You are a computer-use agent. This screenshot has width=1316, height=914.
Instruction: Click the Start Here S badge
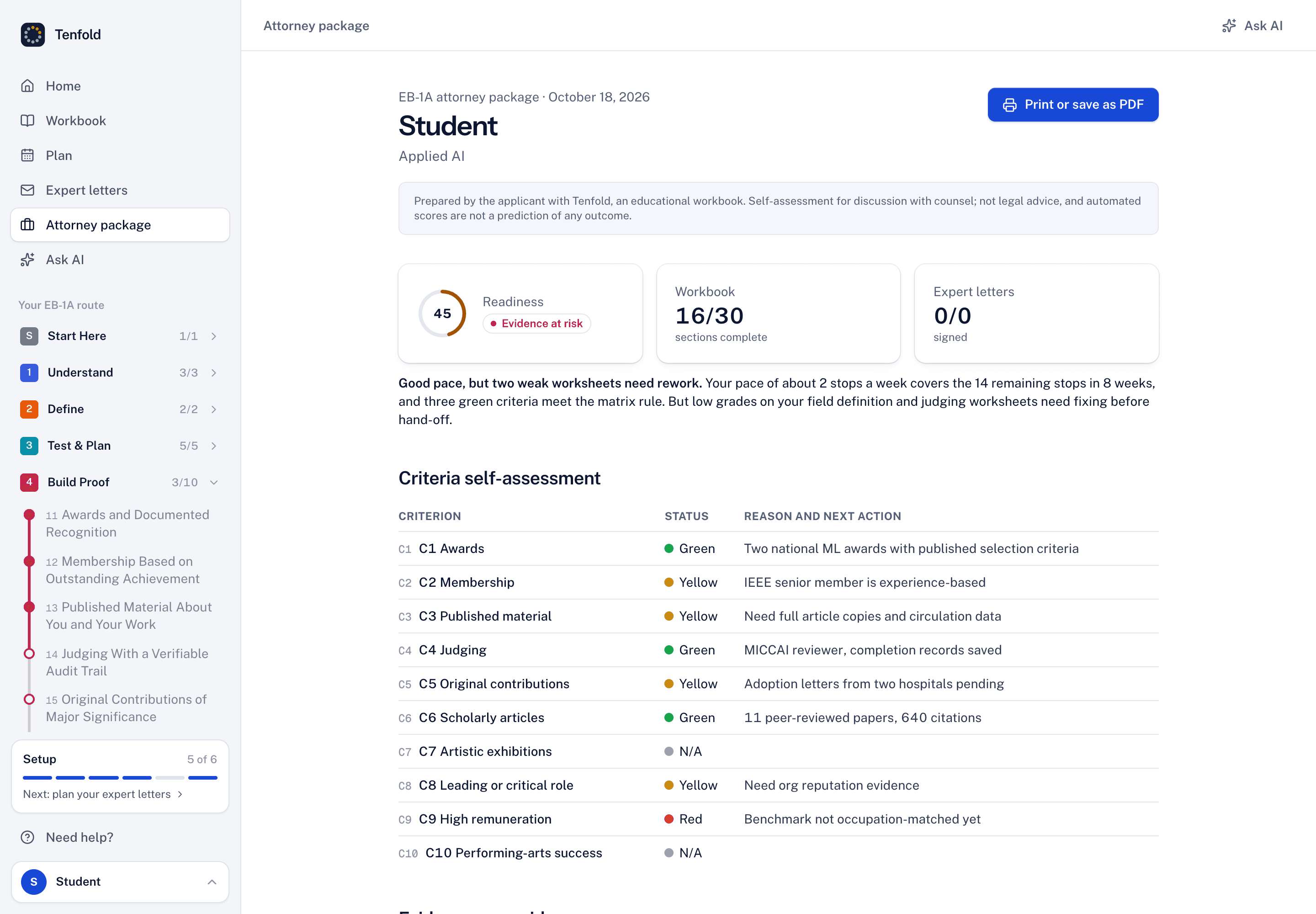tap(29, 336)
